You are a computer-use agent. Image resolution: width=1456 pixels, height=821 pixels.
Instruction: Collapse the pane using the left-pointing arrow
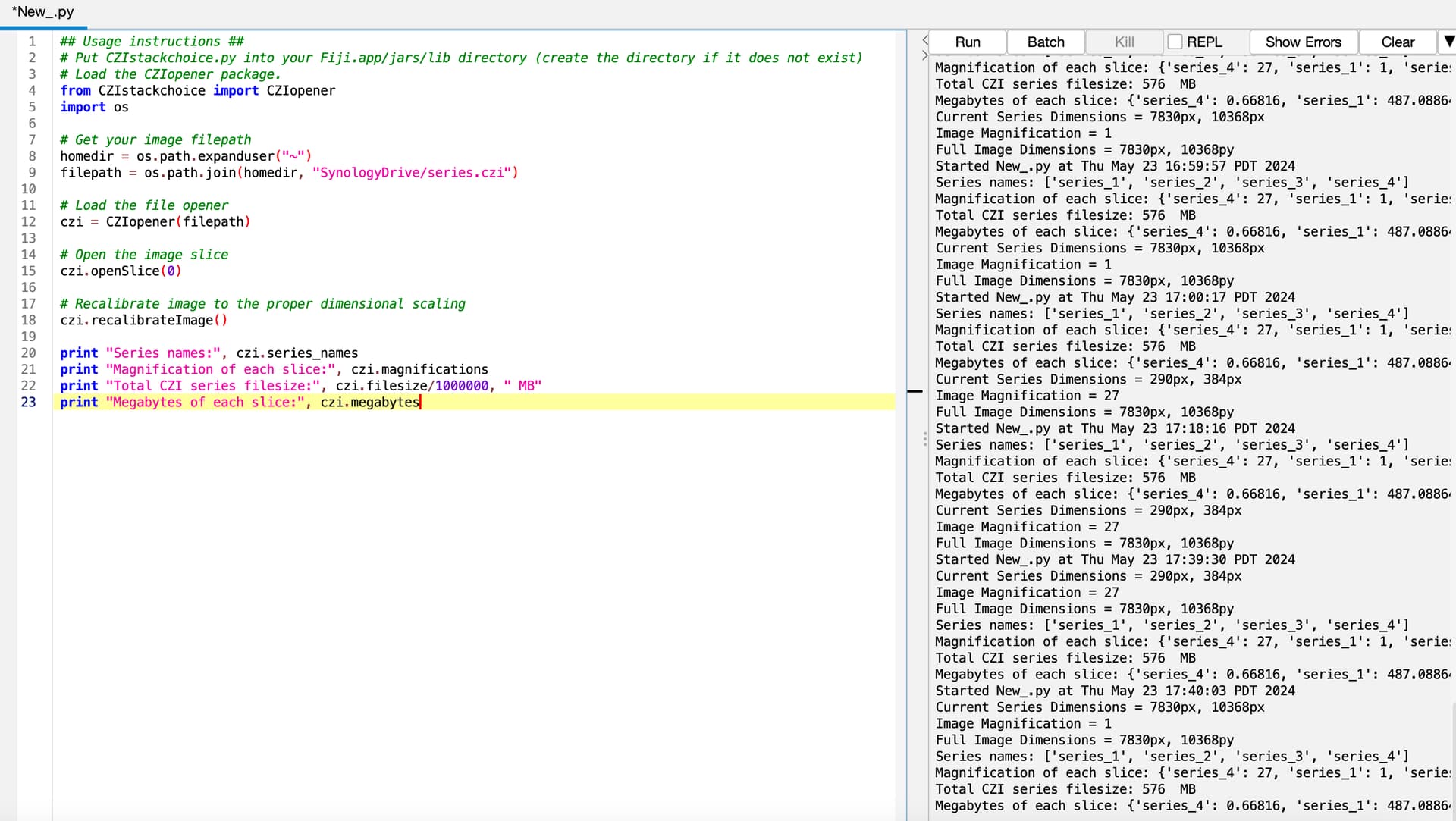pos(925,39)
